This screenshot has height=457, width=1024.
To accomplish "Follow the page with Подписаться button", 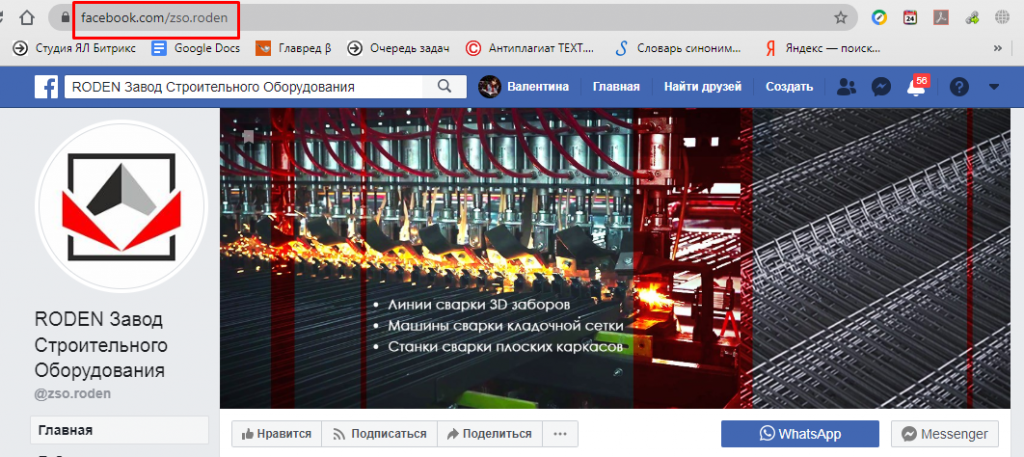I will pyautogui.click(x=379, y=434).
